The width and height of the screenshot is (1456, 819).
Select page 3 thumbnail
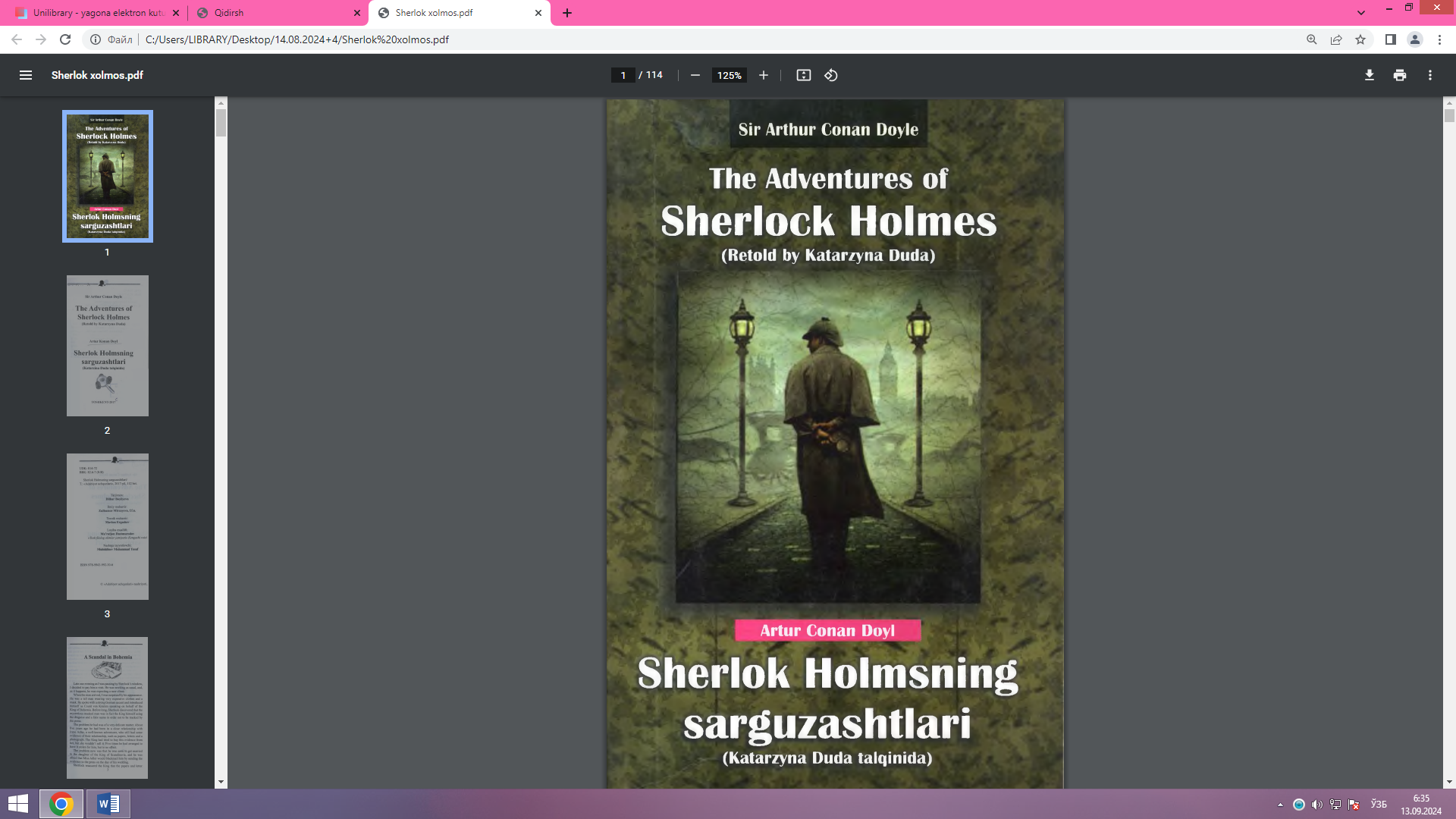coord(108,527)
